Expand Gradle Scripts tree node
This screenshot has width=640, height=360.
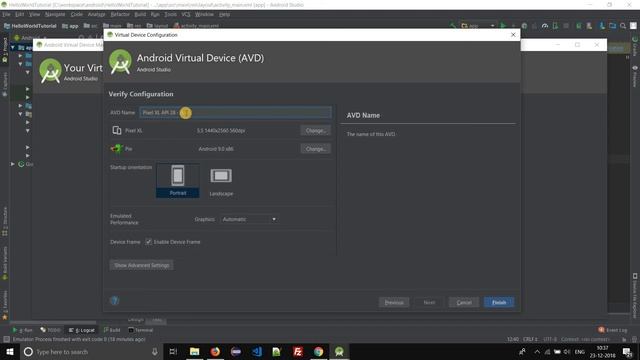13,164
